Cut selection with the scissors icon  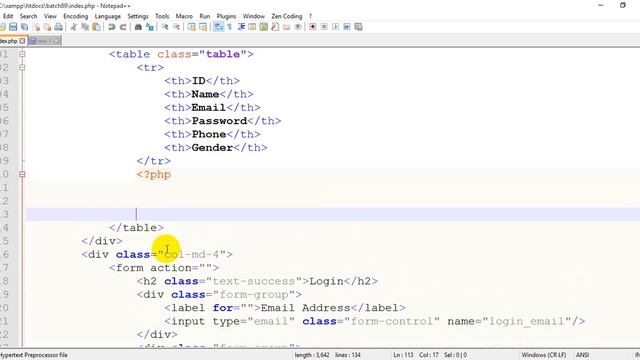tap(73, 27)
